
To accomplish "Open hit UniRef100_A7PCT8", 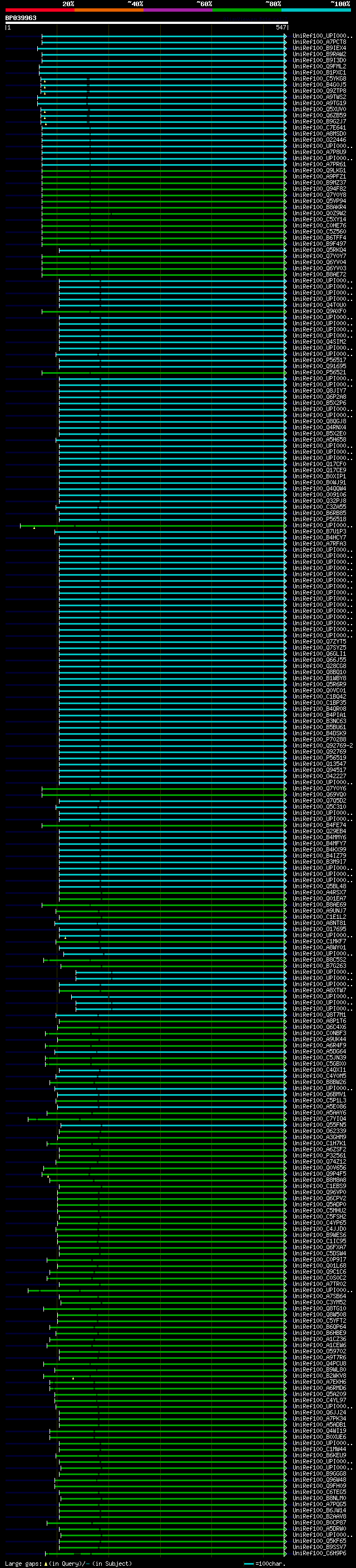I will 319,42.
